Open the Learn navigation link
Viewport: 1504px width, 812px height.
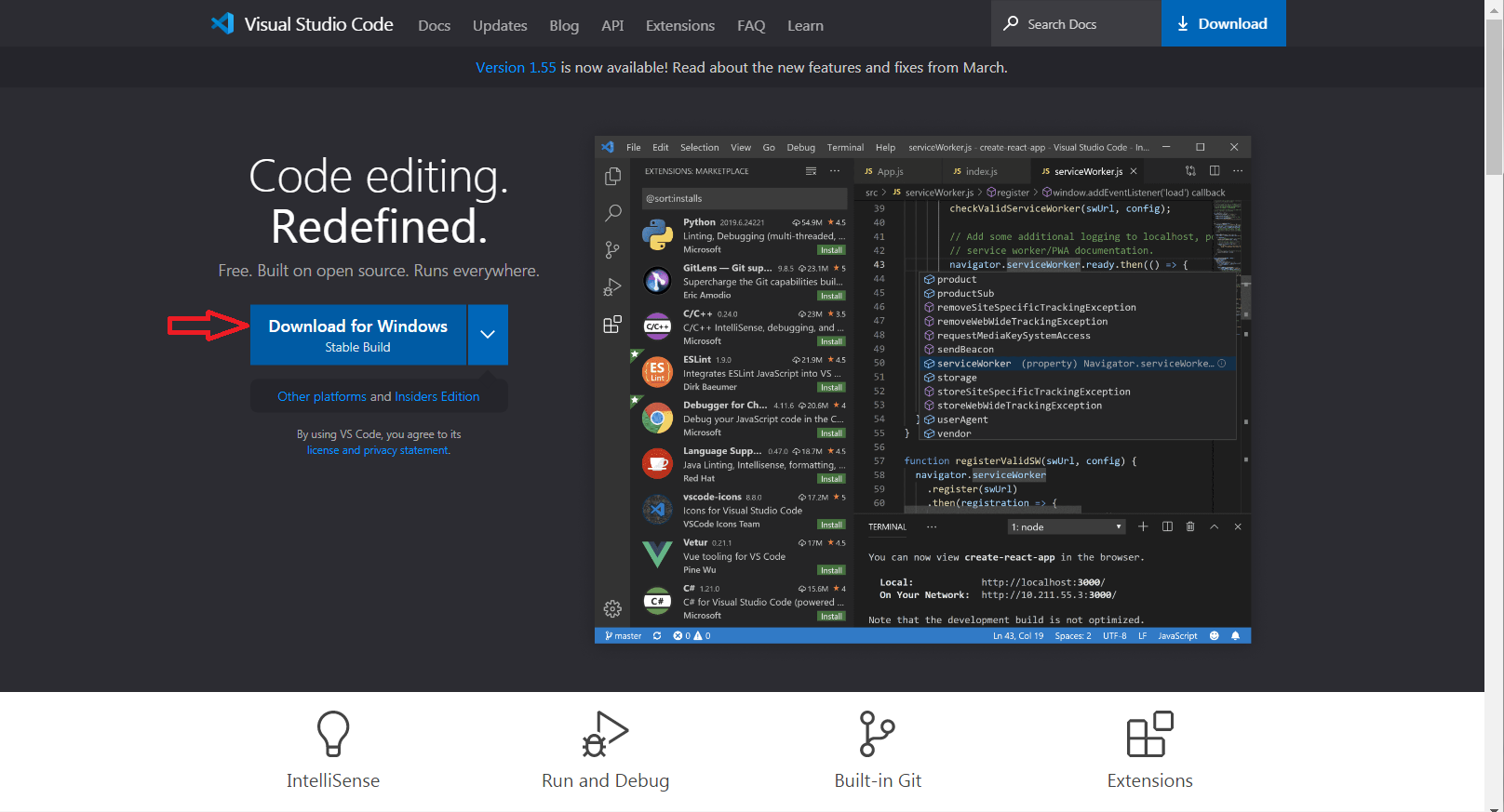coord(805,25)
